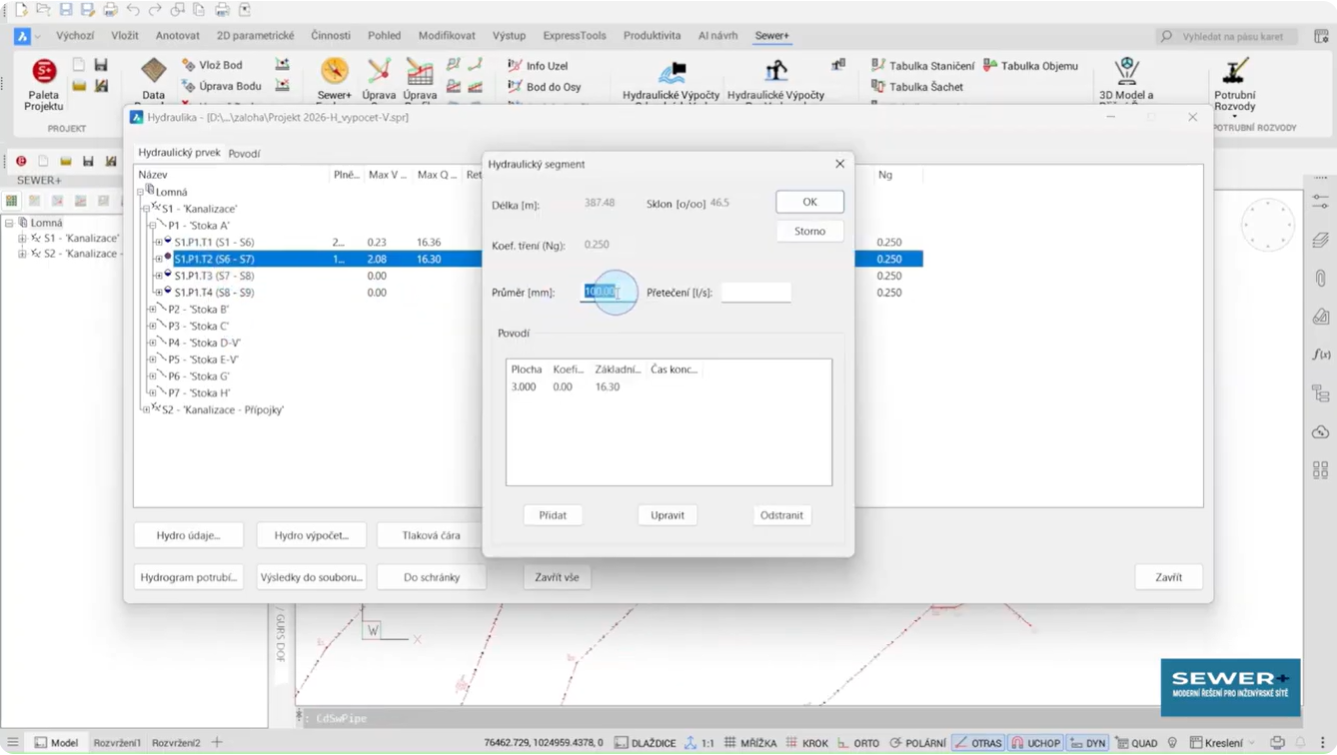This screenshot has width=1337, height=755.
Task: Toggle the POLÁRNÍ tracking mode
Action: (916, 743)
